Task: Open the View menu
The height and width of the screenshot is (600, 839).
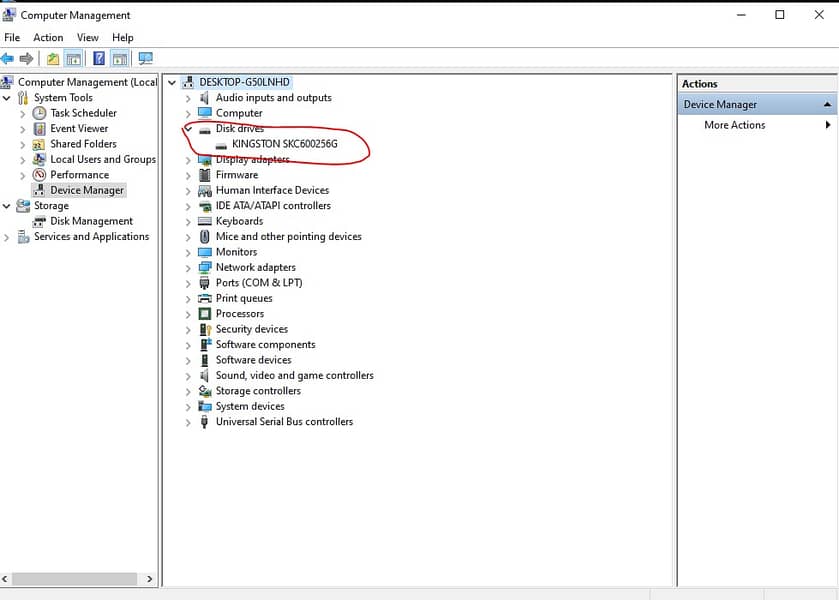Action: (x=88, y=37)
